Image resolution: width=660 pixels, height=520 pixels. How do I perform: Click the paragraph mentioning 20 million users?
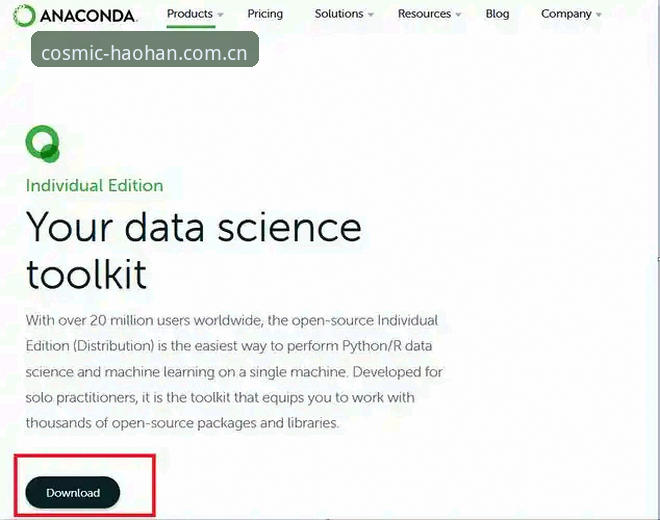click(234, 371)
